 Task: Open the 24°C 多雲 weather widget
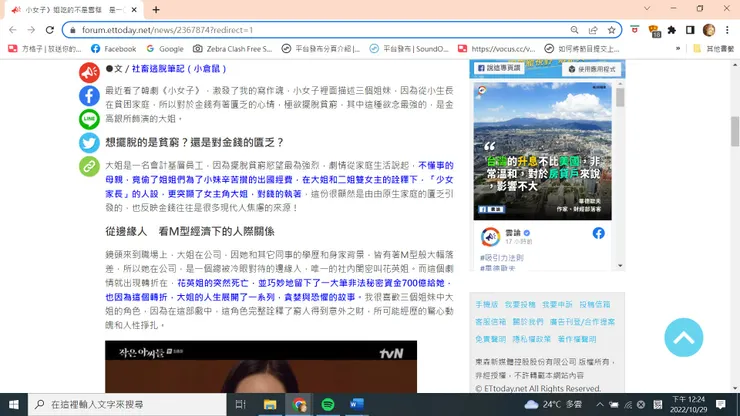(x=553, y=404)
